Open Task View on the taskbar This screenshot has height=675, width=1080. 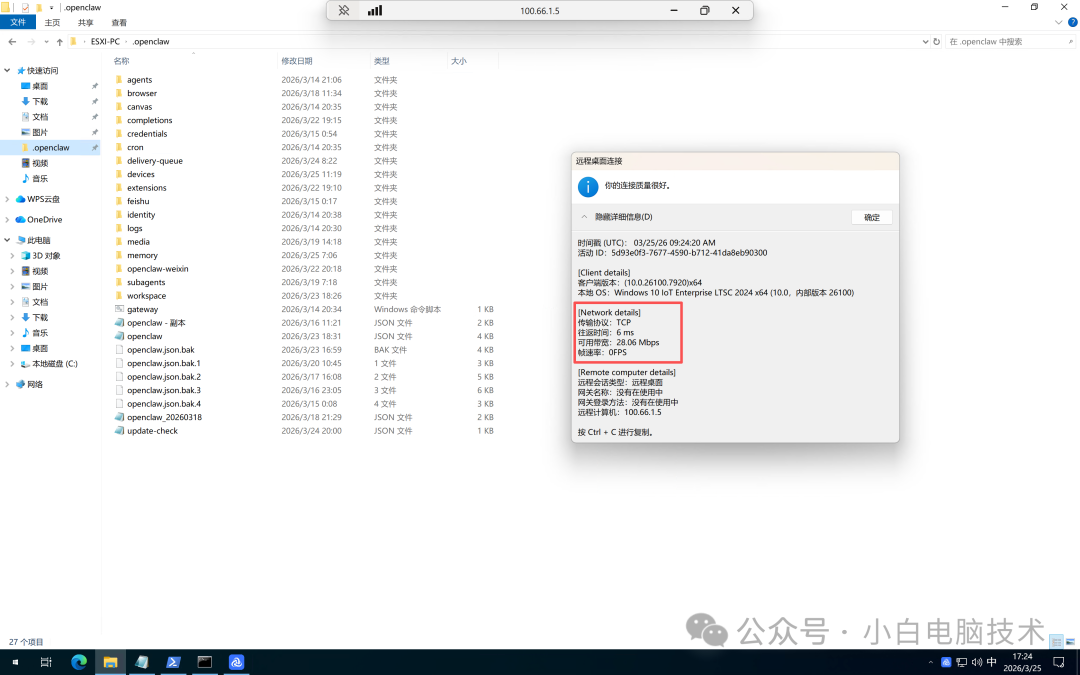pos(46,663)
